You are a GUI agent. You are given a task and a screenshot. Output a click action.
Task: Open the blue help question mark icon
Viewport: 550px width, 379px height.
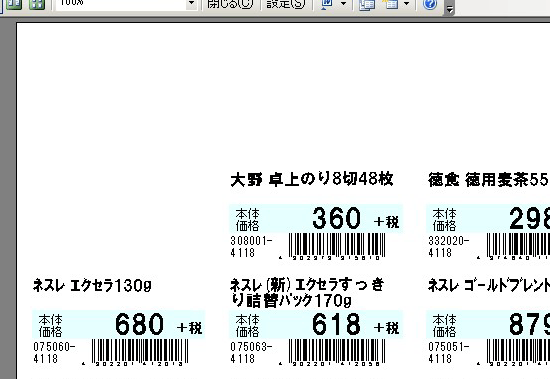click(430, 4)
